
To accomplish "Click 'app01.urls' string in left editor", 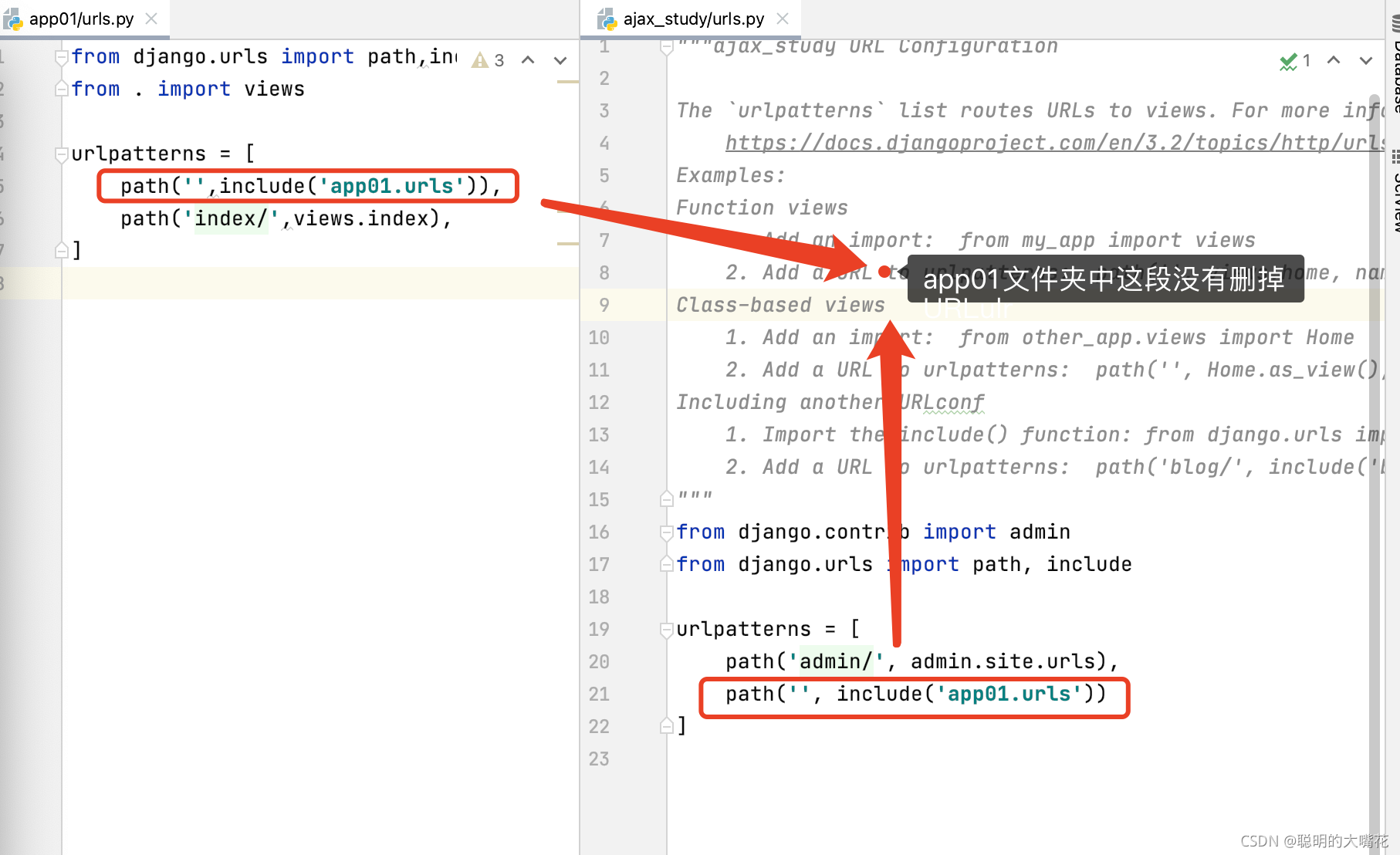I will [392, 186].
